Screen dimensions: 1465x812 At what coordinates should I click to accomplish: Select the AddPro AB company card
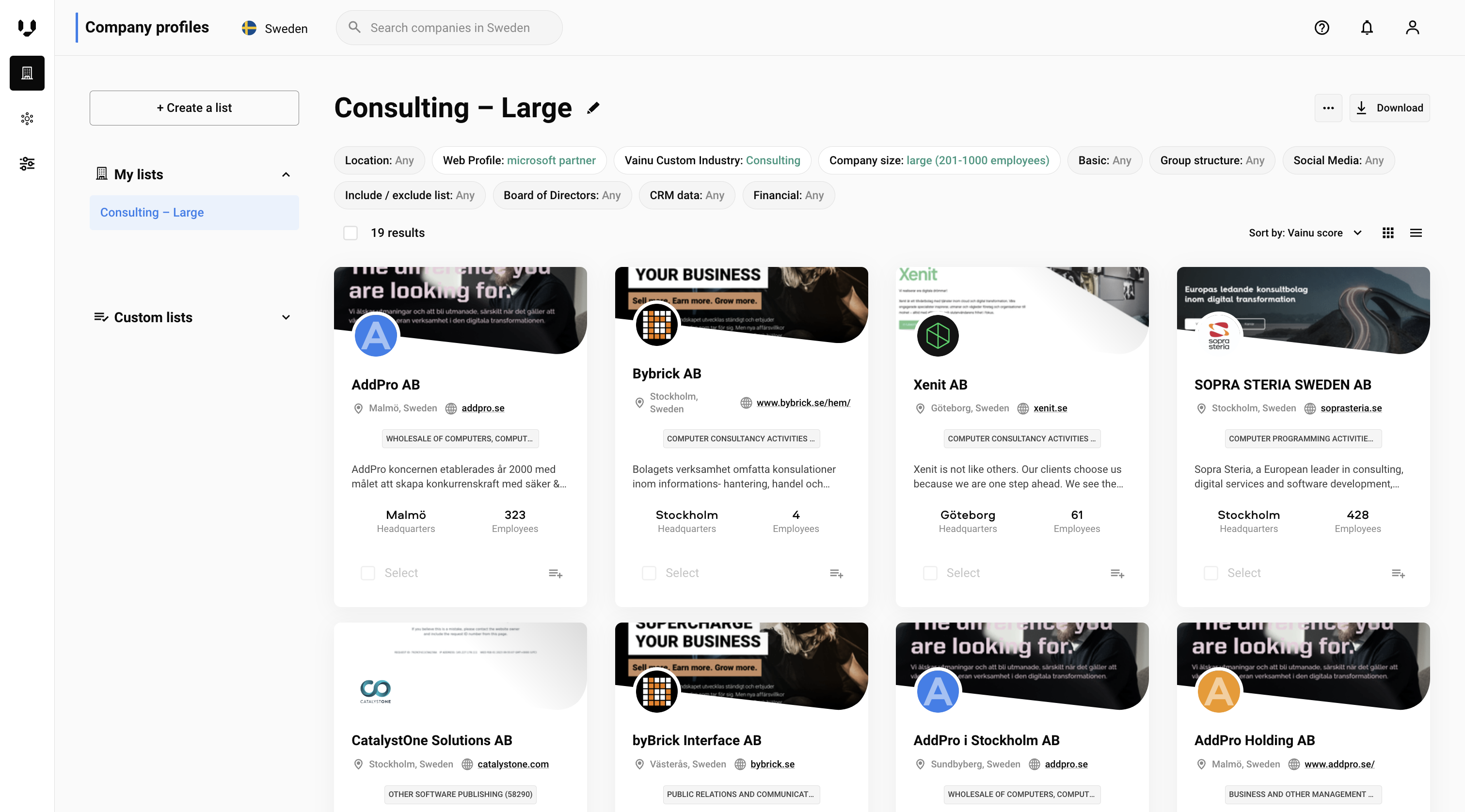click(368, 573)
